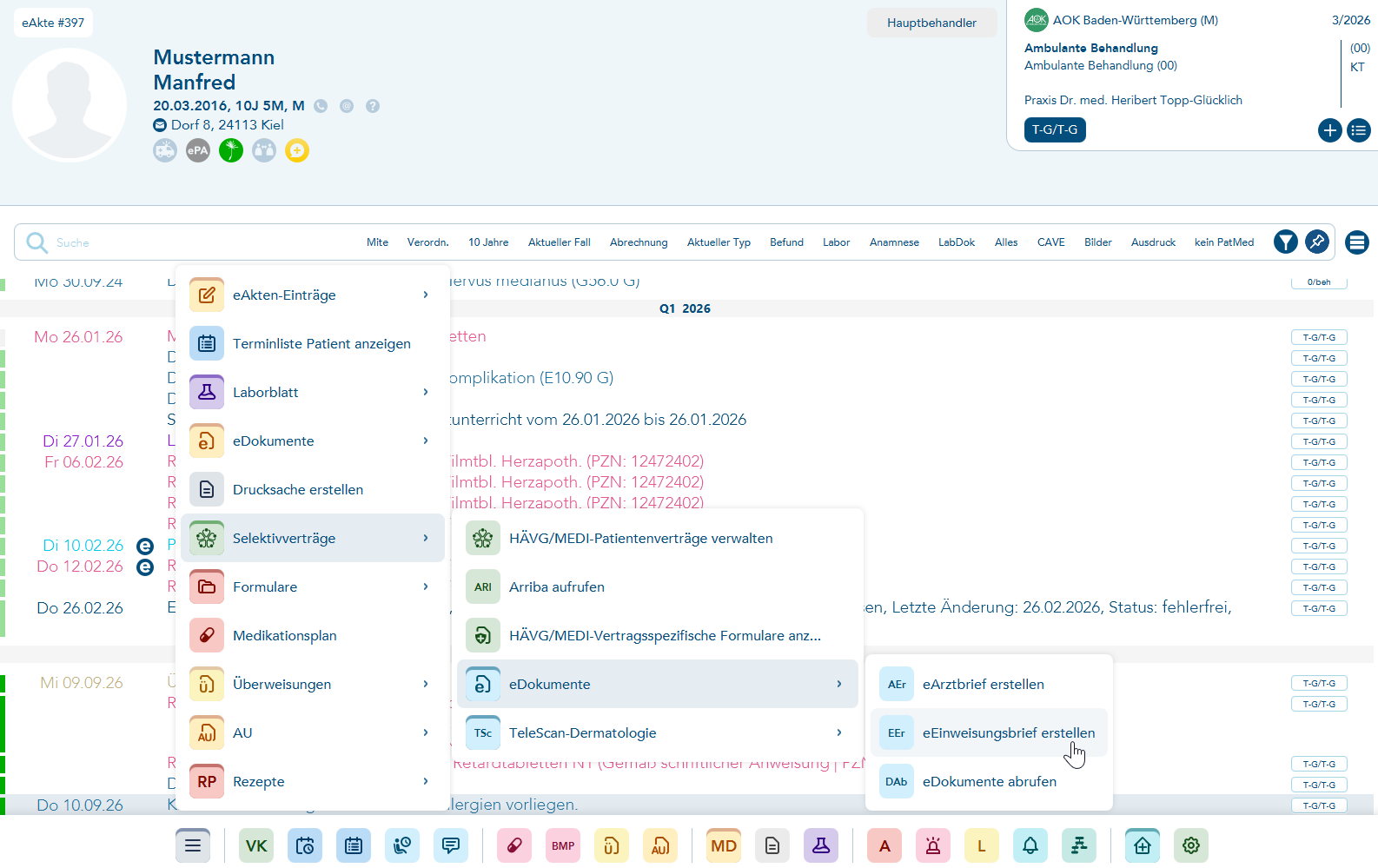Click the chat message icon in bottom toolbar
1378x868 pixels.
[451, 845]
